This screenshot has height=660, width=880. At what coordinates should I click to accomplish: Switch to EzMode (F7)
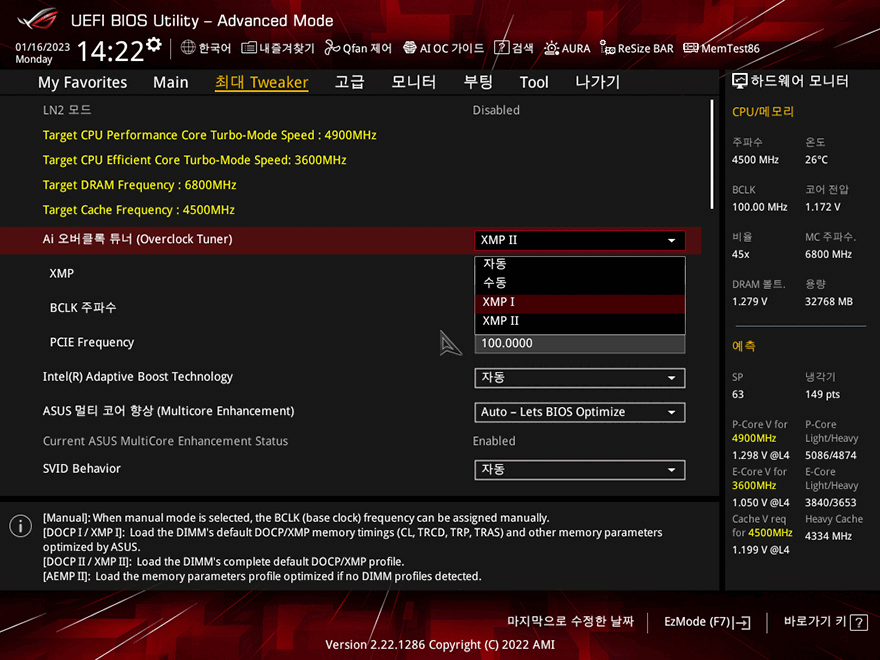tap(707, 622)
